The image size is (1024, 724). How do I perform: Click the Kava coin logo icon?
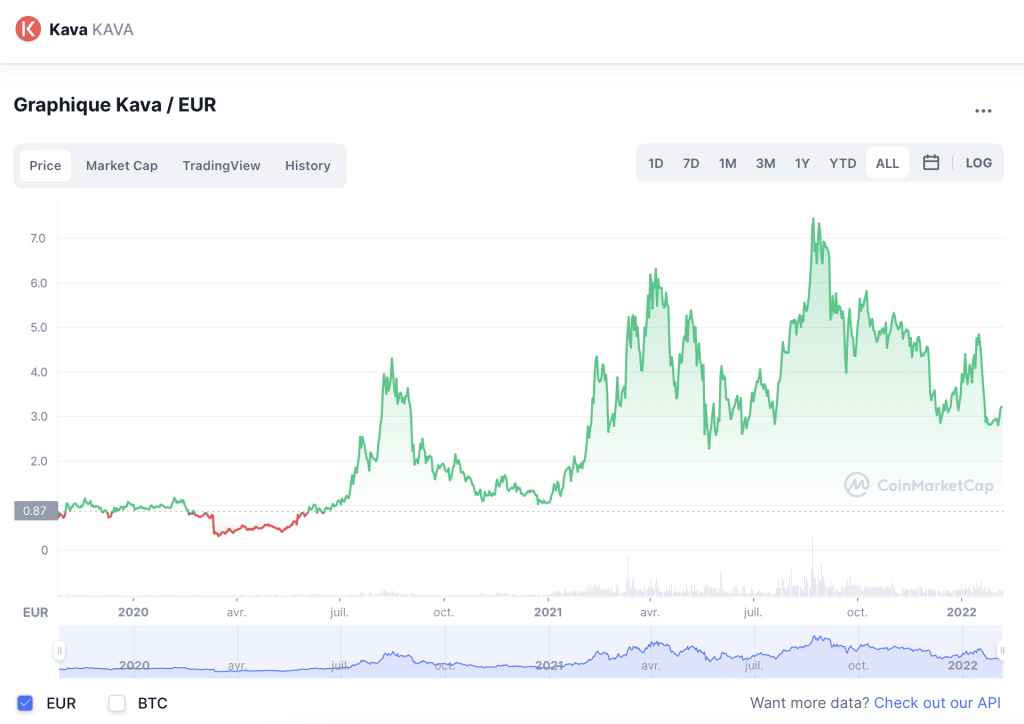[27, 29]
